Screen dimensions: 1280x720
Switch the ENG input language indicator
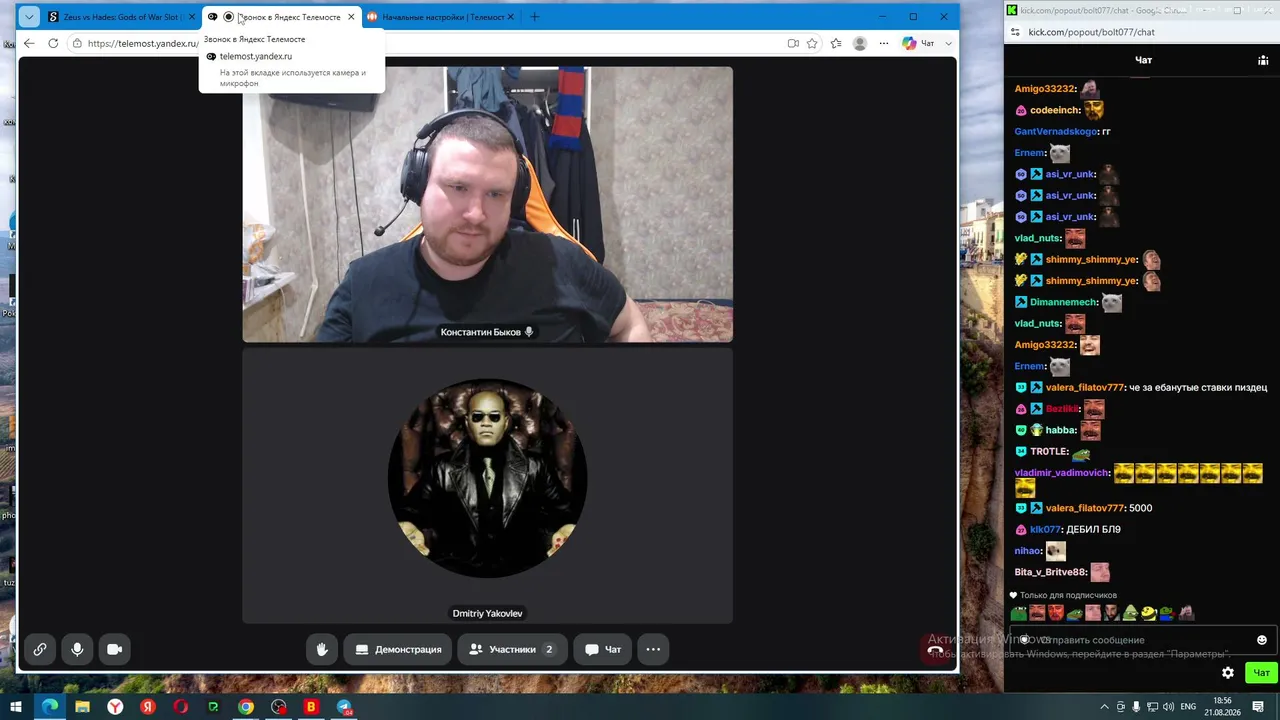click(x=1188, y=707)
